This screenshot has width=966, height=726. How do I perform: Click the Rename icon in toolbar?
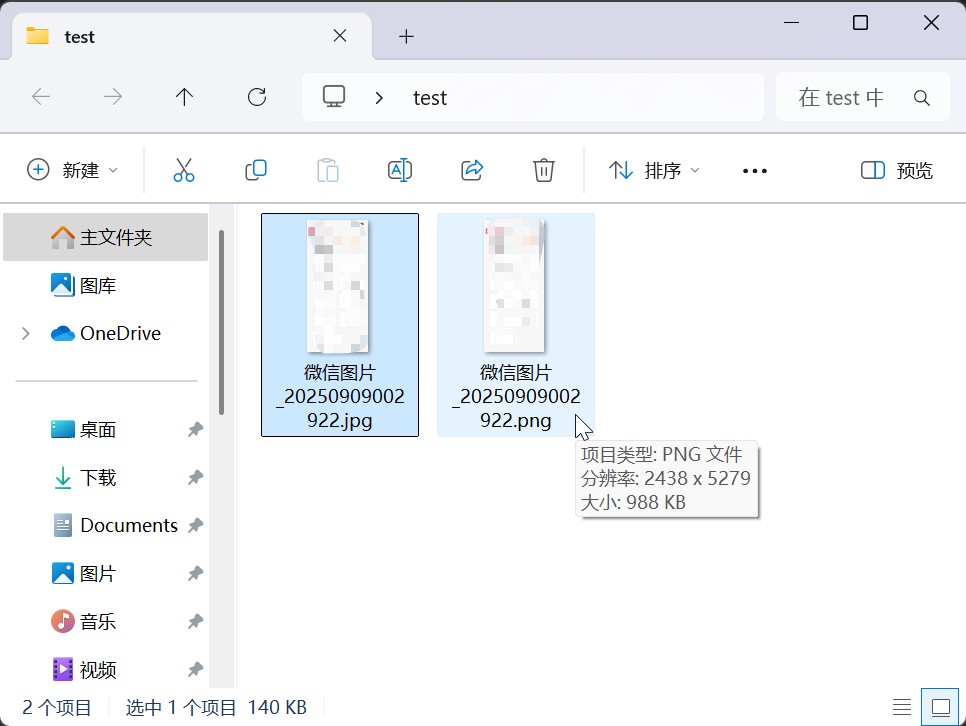point(400,170)
